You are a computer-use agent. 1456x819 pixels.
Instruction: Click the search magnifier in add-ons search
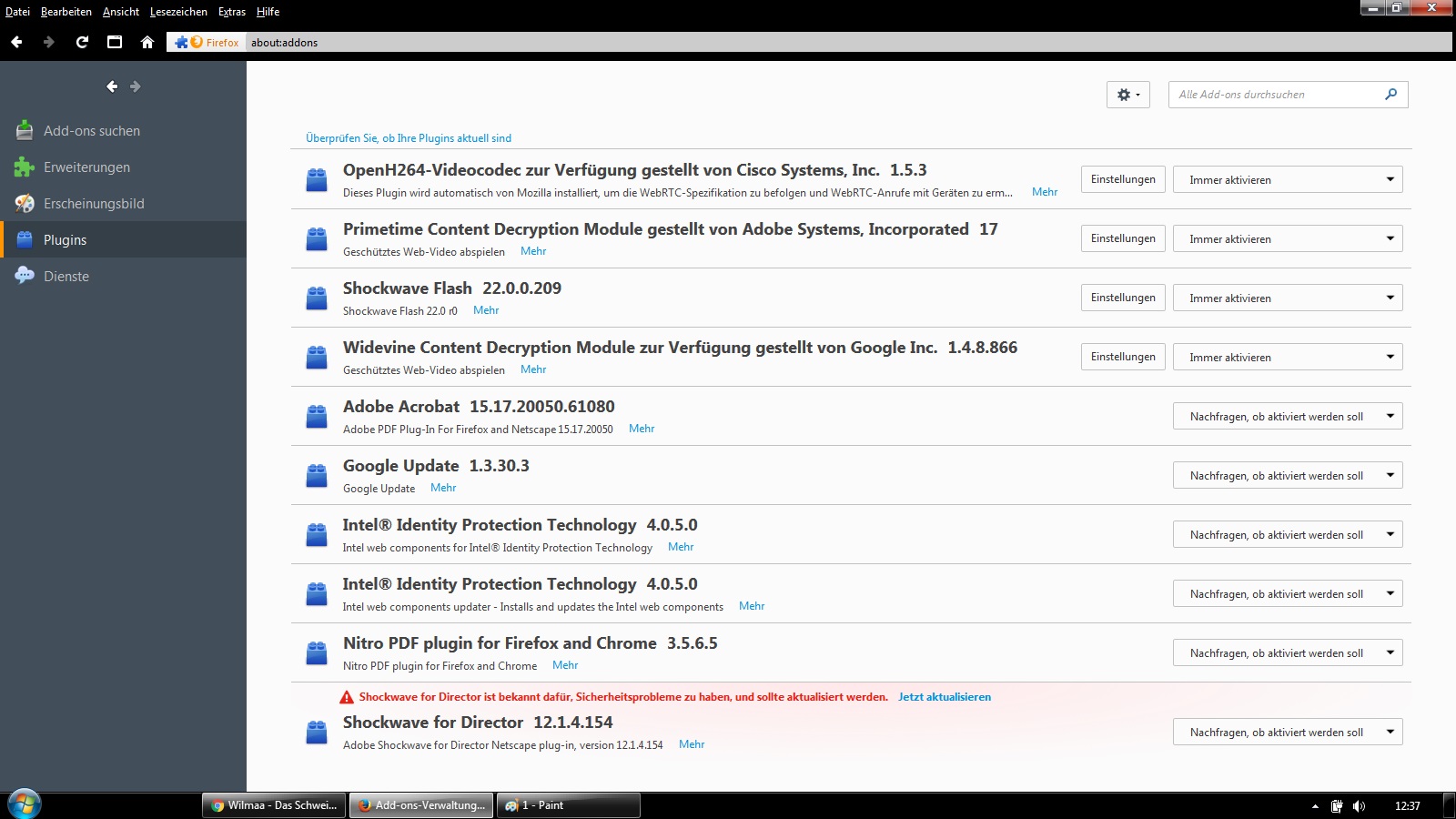click(1390, 94)
